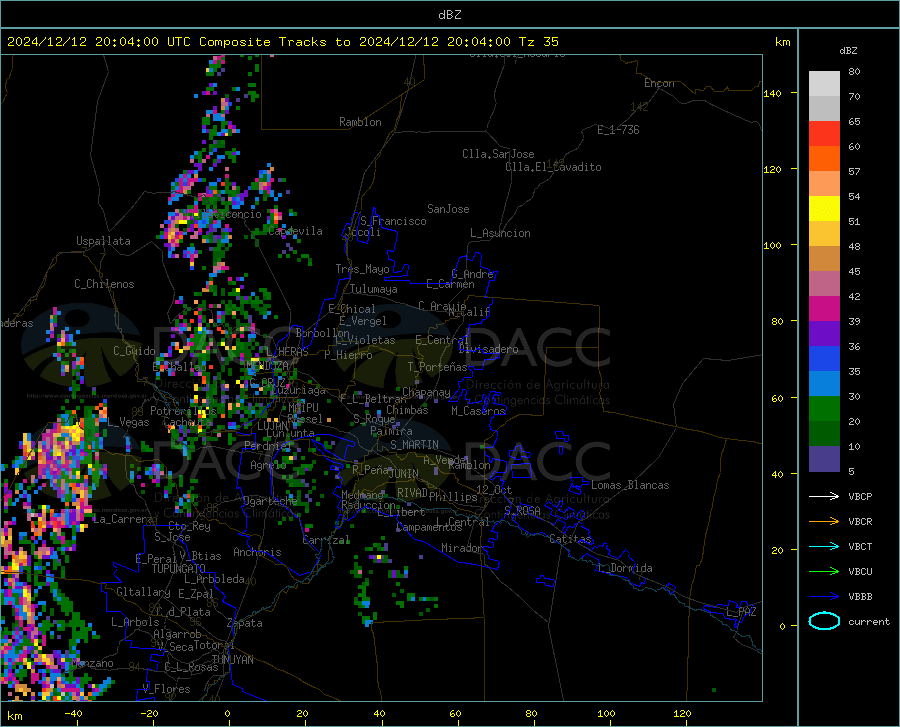Click the Divisadero map label
This screenshot has width=900, height=727.
(488, 349)
